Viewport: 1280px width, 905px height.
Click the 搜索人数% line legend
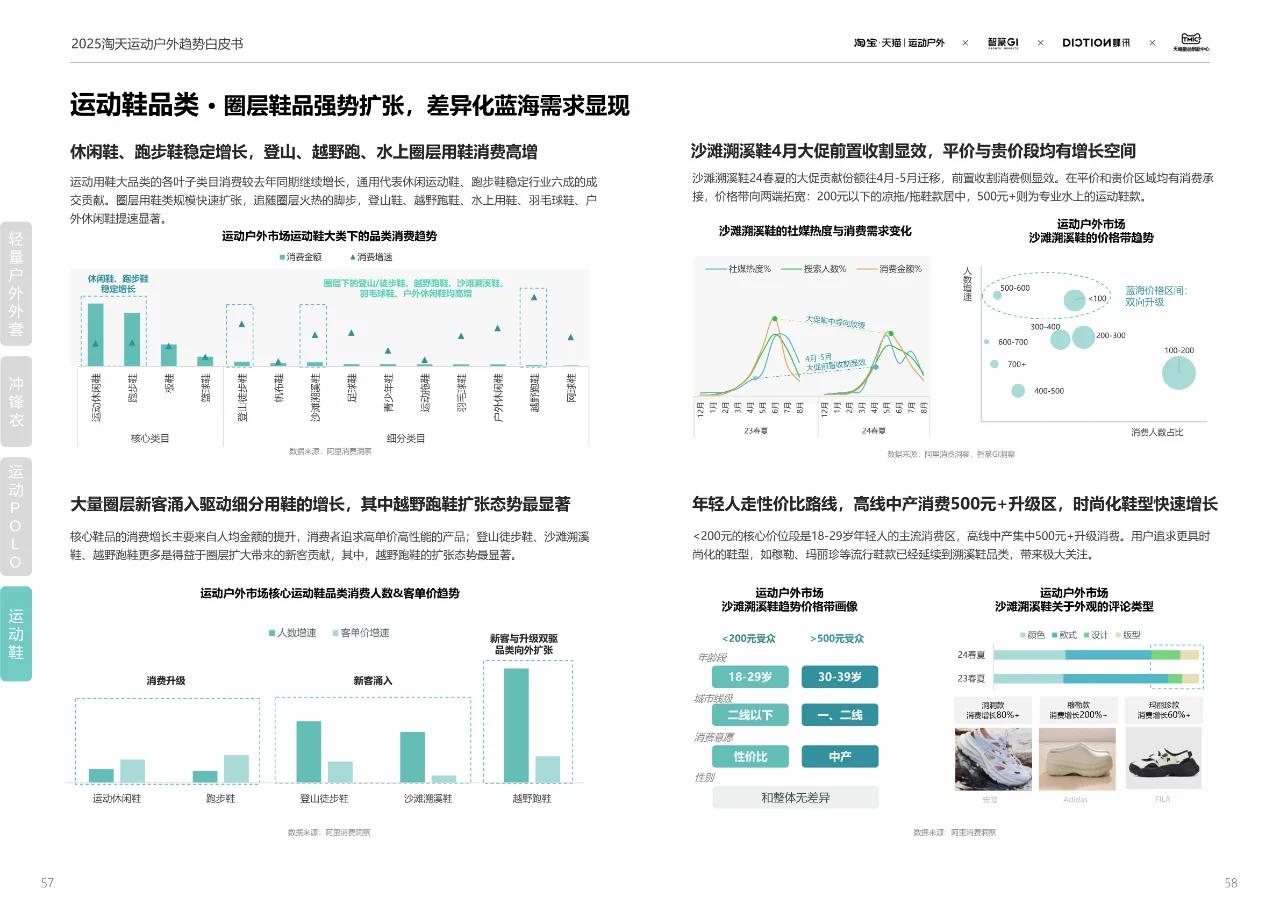pyautogui.click(x=813, y=269)
